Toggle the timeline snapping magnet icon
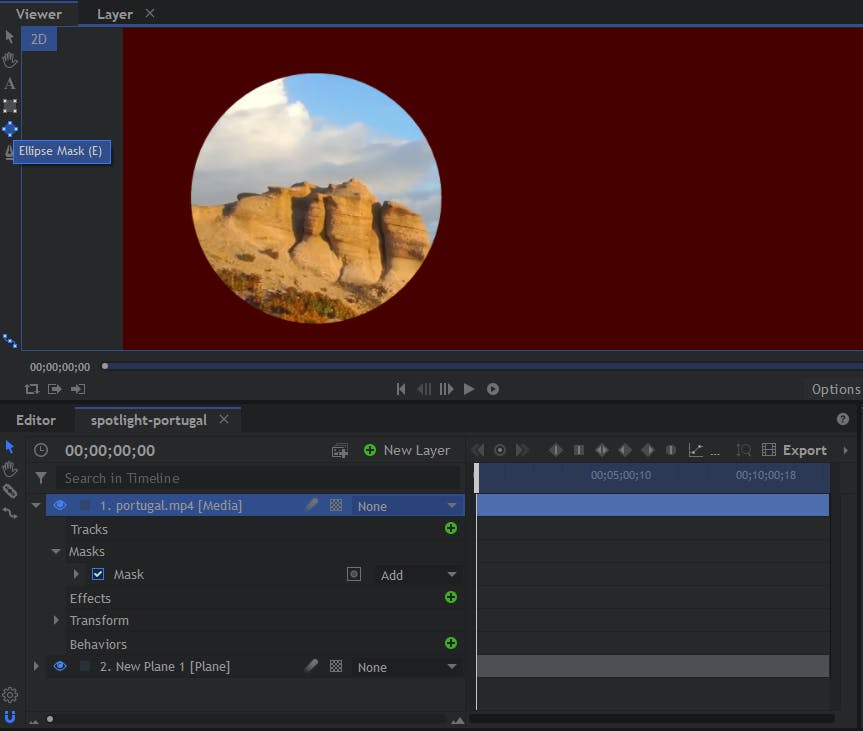Viewport: 863px width, 731px height. click(x=10, y=716)
